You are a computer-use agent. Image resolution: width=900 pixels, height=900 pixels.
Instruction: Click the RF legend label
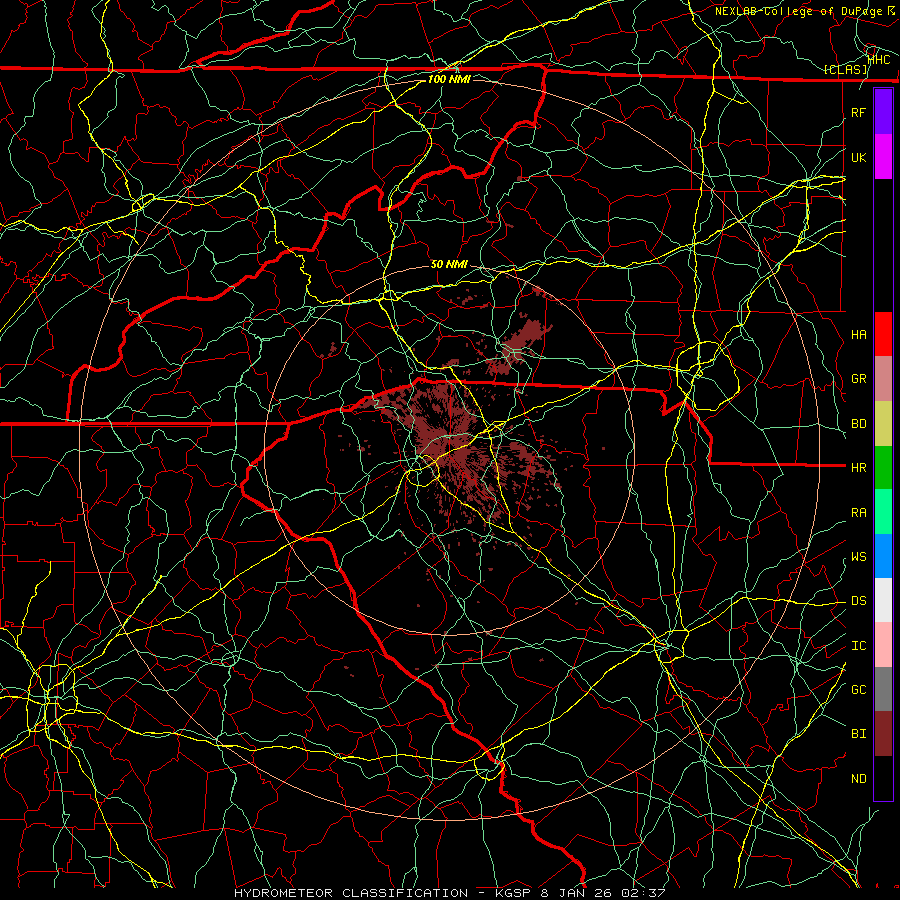858,112
